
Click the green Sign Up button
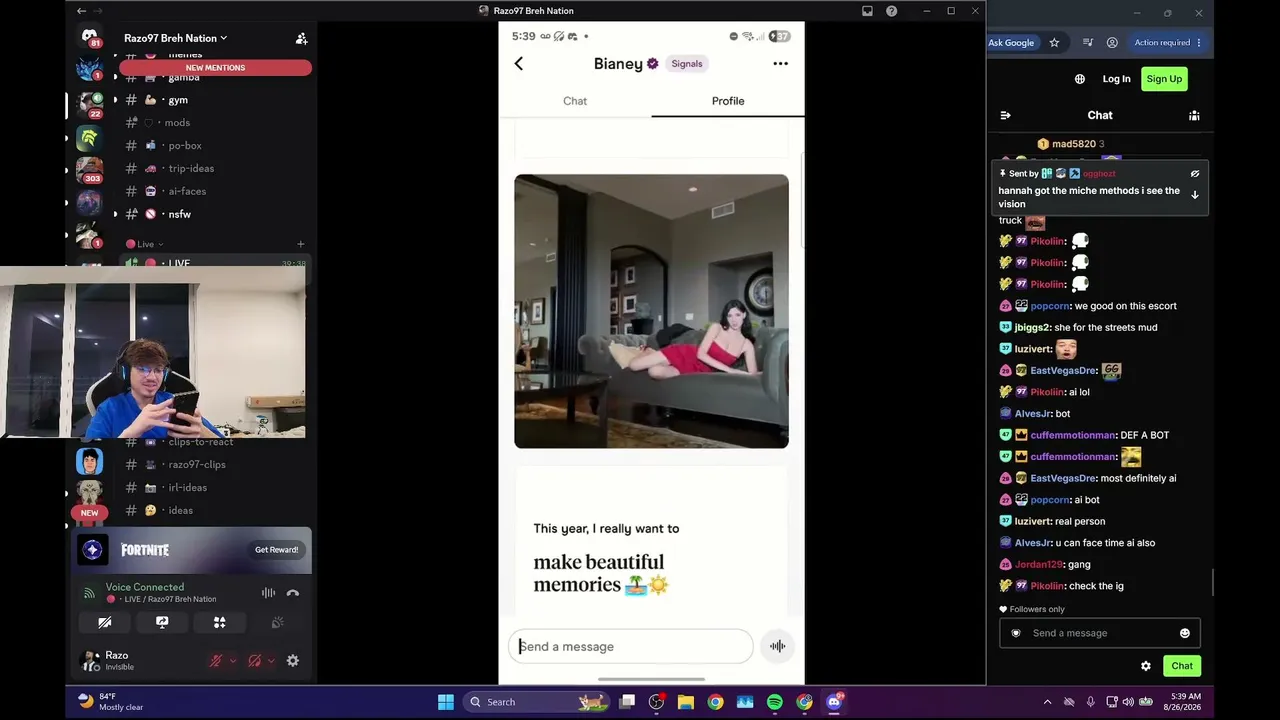(1164, 79)
